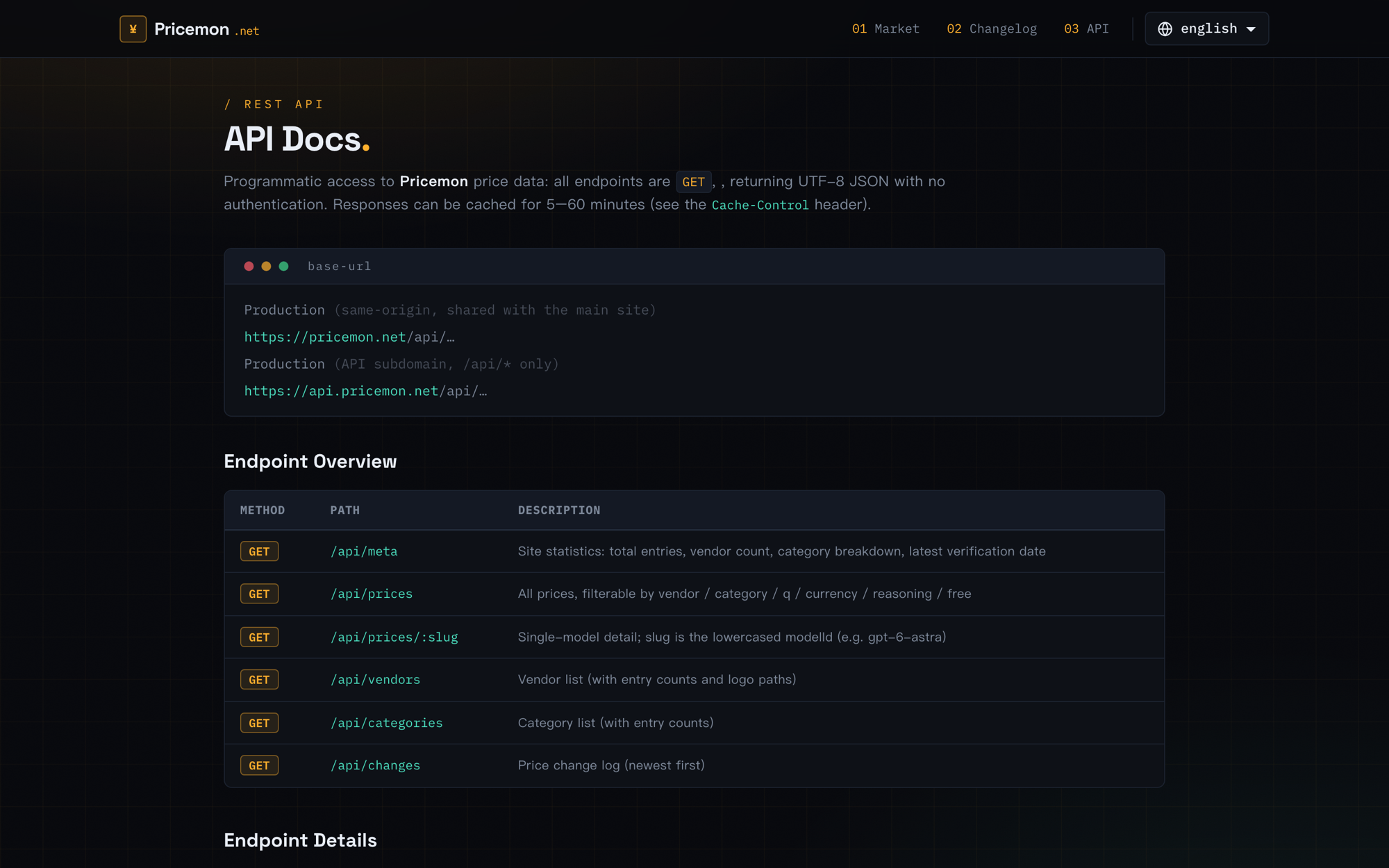Open the /api/changes endpoint link
1389x868 pixels.
click(x=375, y=765)
